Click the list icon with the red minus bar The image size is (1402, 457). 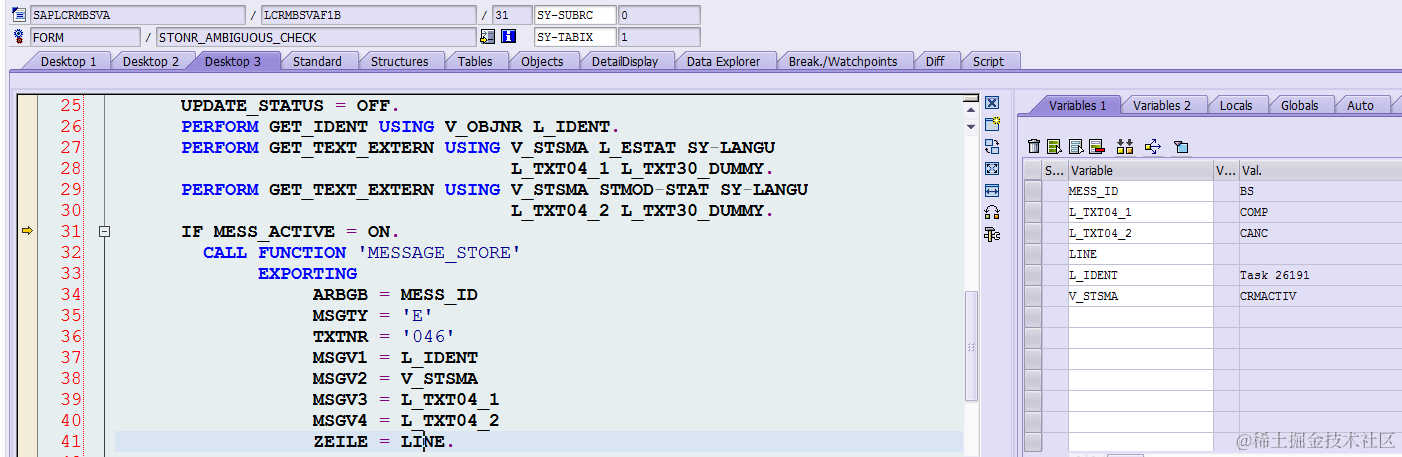[1096, 147]
